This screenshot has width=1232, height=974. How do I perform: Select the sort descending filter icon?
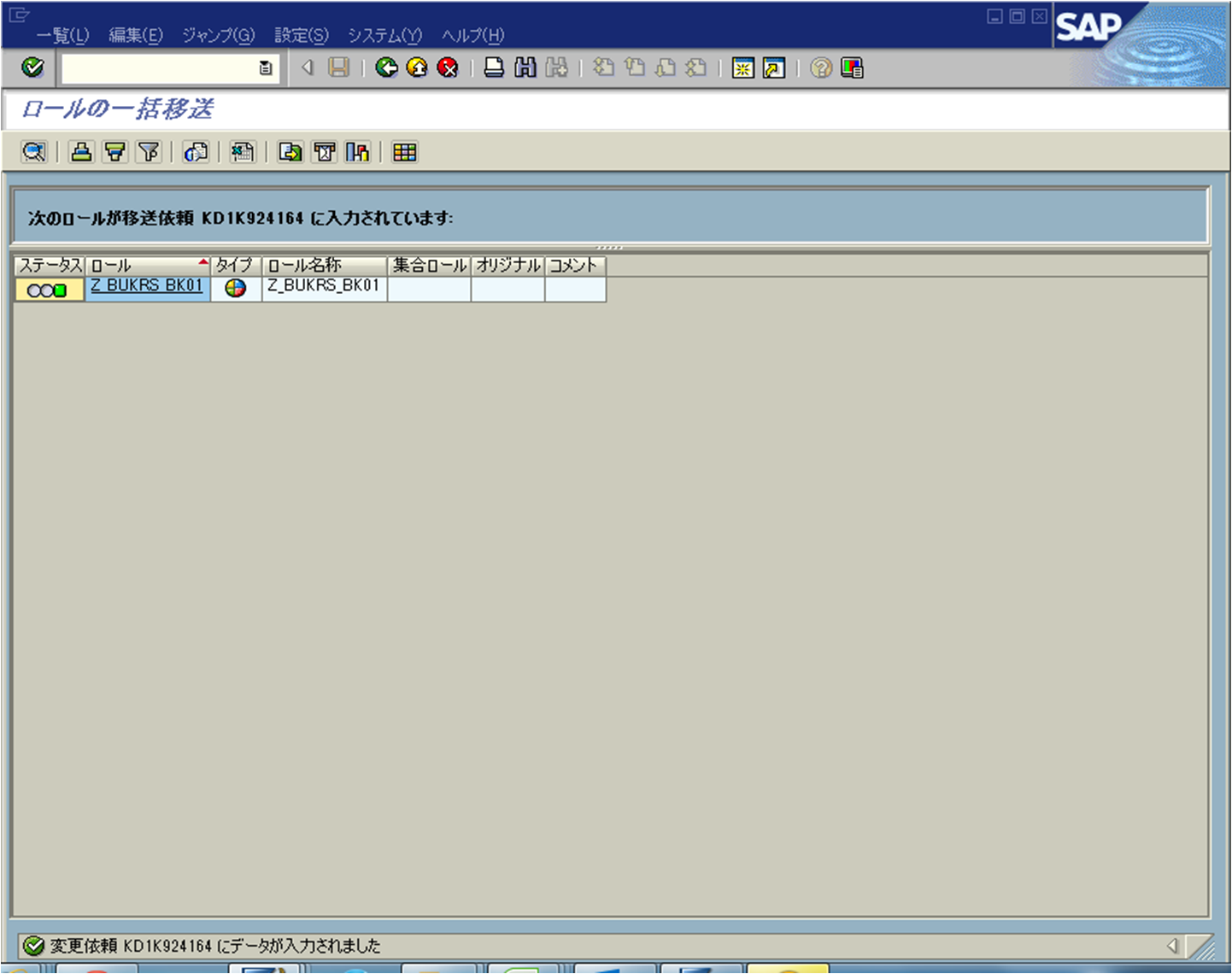click(114, 152)
